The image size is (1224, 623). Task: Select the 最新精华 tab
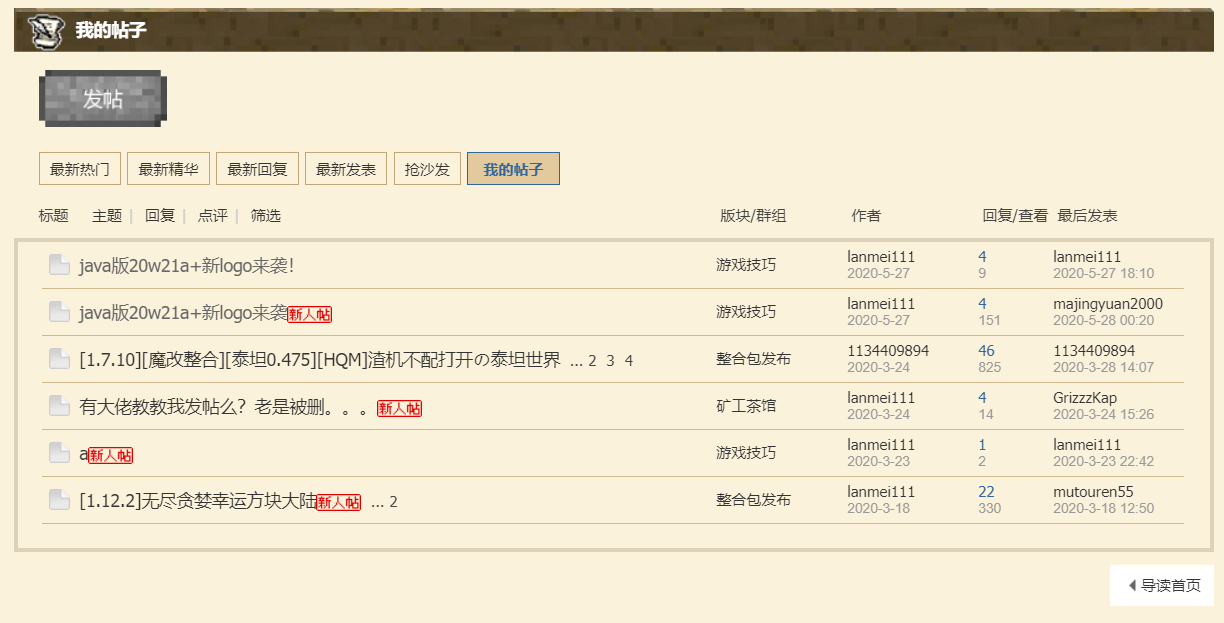point(167,168)
